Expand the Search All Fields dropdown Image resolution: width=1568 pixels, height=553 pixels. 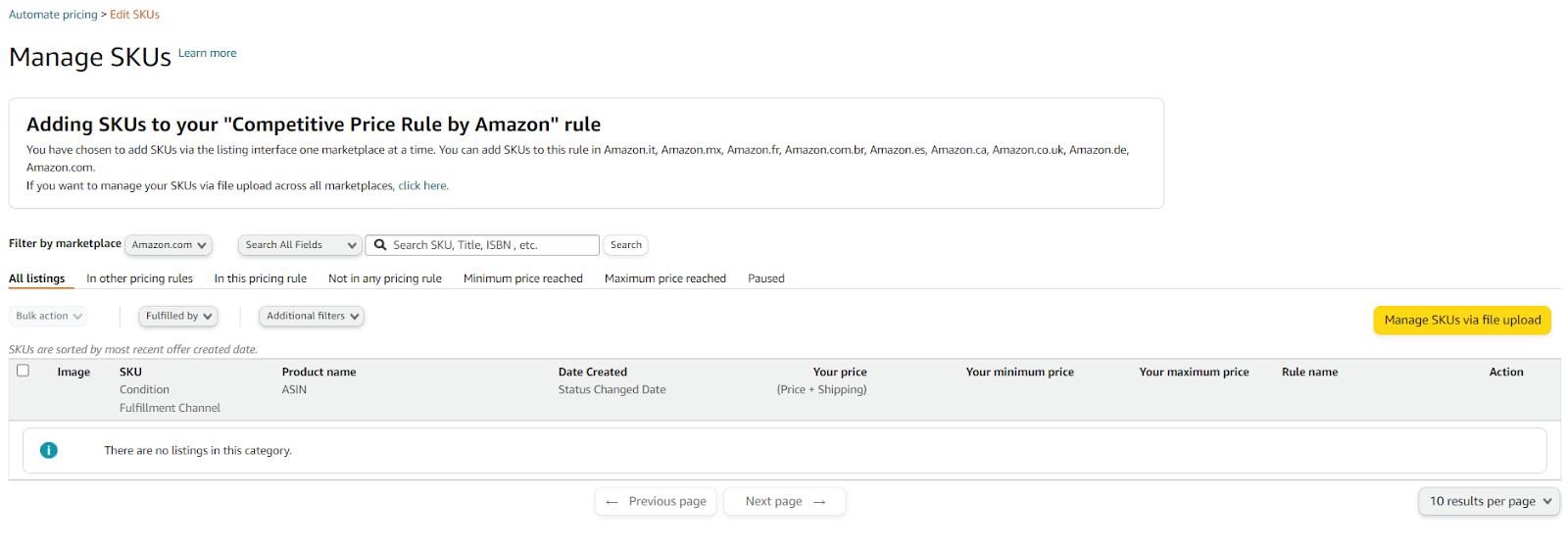click(x=300, y=245)
